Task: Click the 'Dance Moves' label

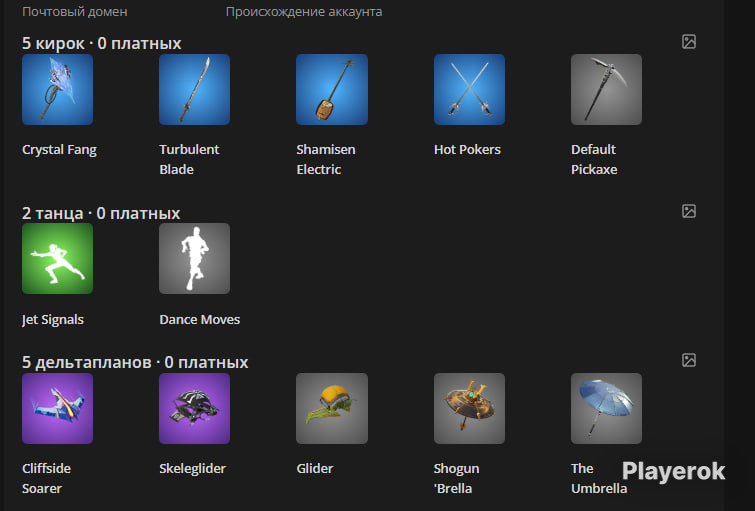Action: click(x=199, y=319)
